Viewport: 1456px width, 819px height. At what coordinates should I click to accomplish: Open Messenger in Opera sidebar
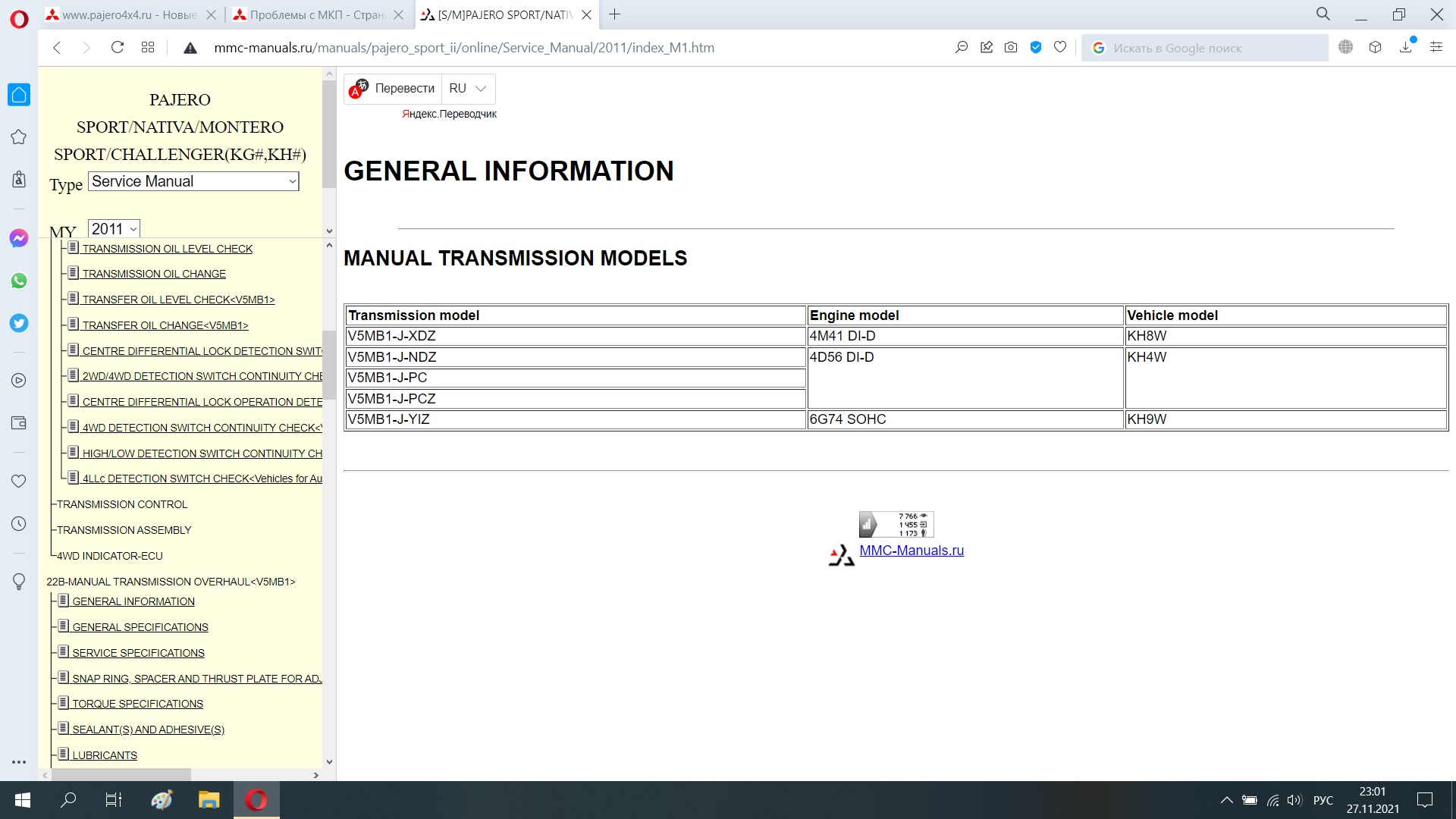19,238
